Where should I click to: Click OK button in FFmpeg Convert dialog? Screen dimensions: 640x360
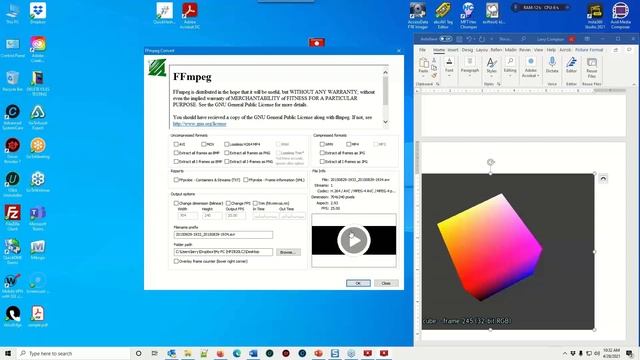point(358,283)
